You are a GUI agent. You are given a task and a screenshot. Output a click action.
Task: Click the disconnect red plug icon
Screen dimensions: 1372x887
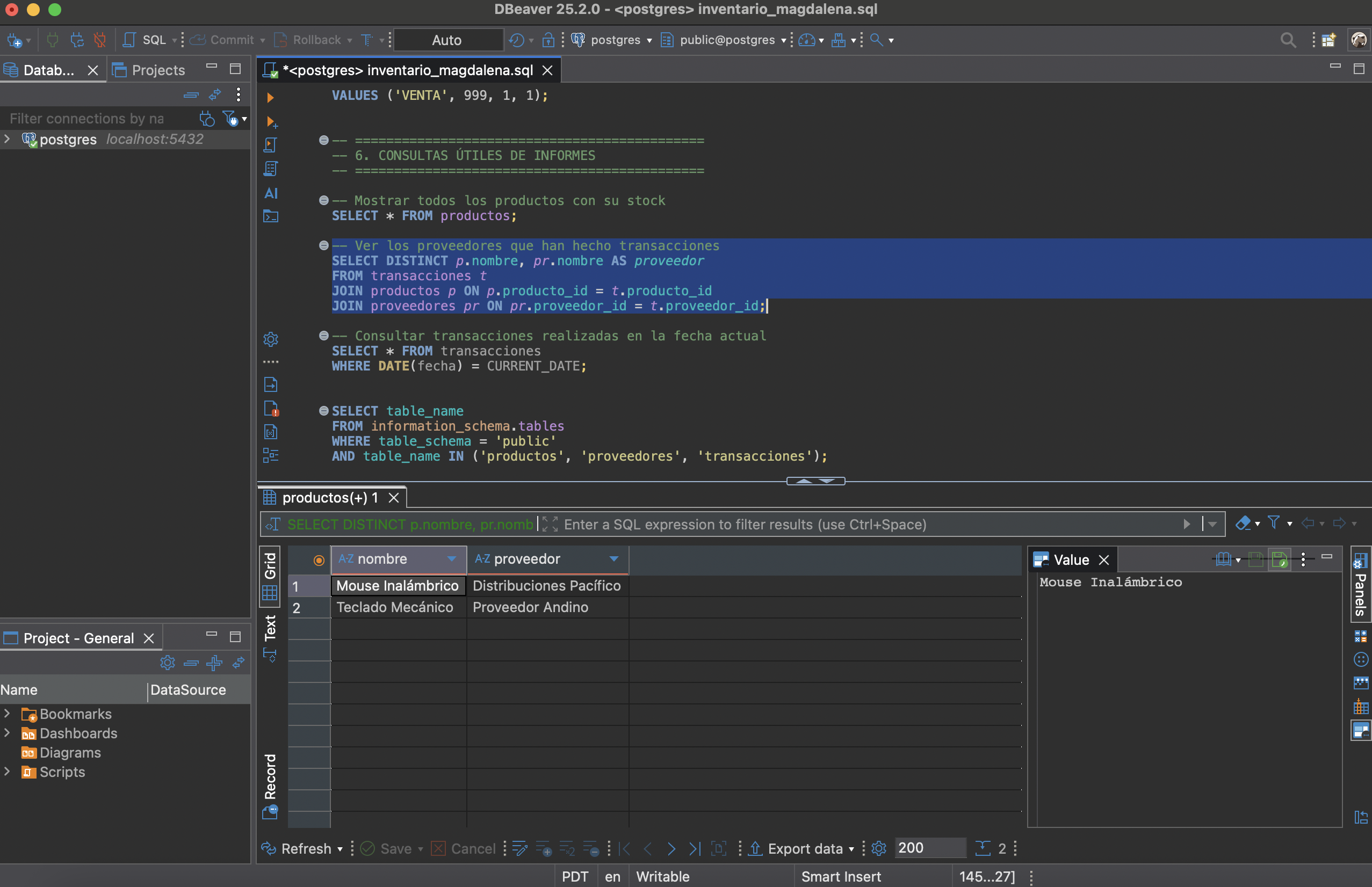(x=100, y=40)
